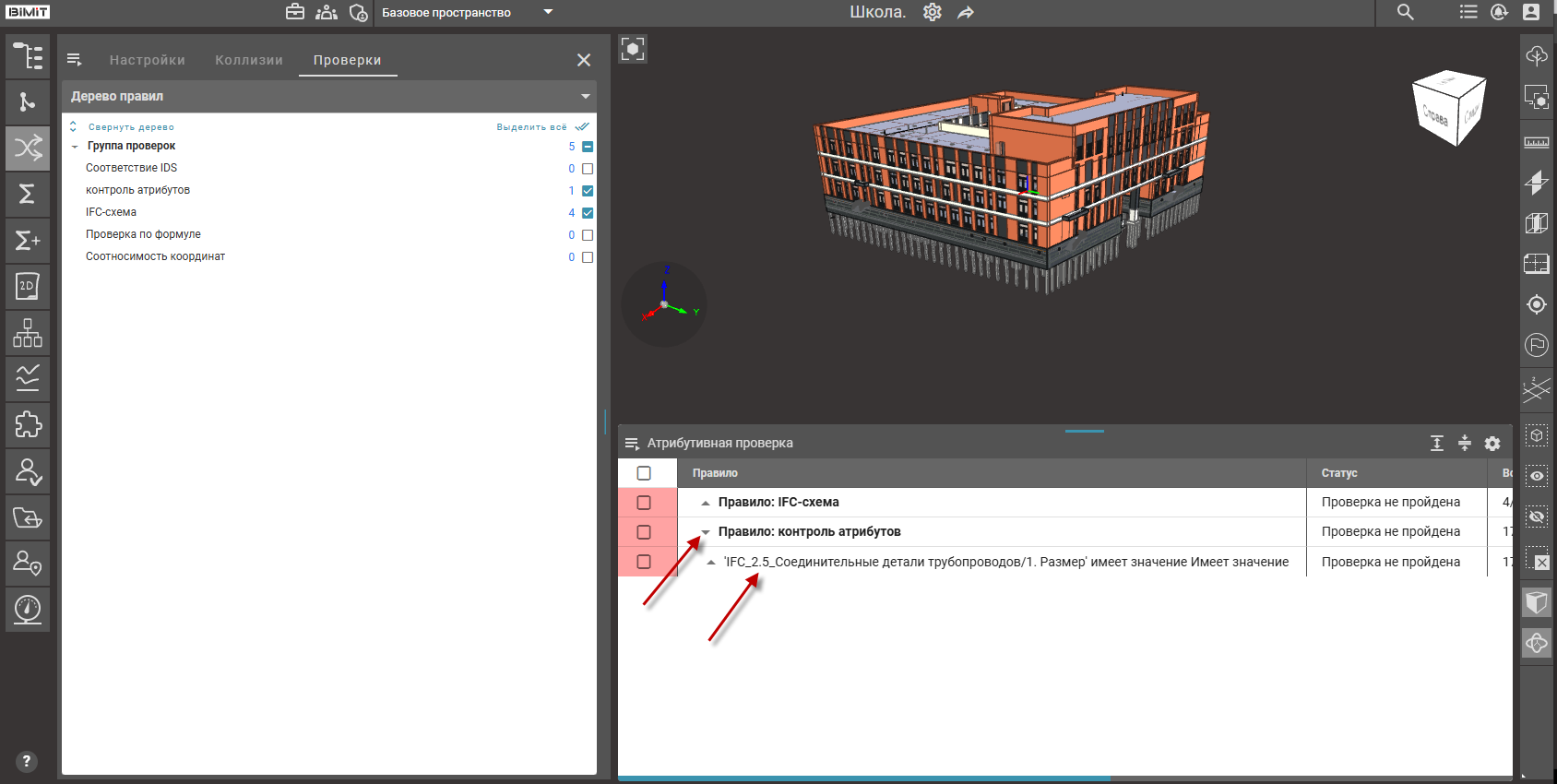Click the 3D navigation view cube
1557x784 pixels.
(1447, 108)
